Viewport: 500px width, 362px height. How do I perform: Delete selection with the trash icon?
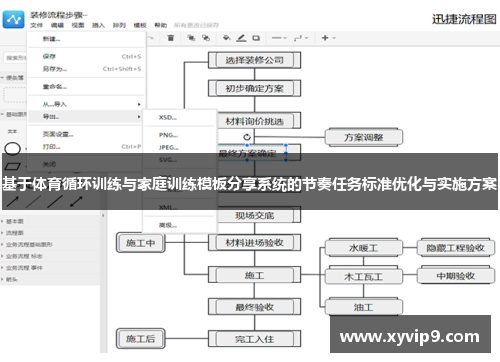point(171,38)
